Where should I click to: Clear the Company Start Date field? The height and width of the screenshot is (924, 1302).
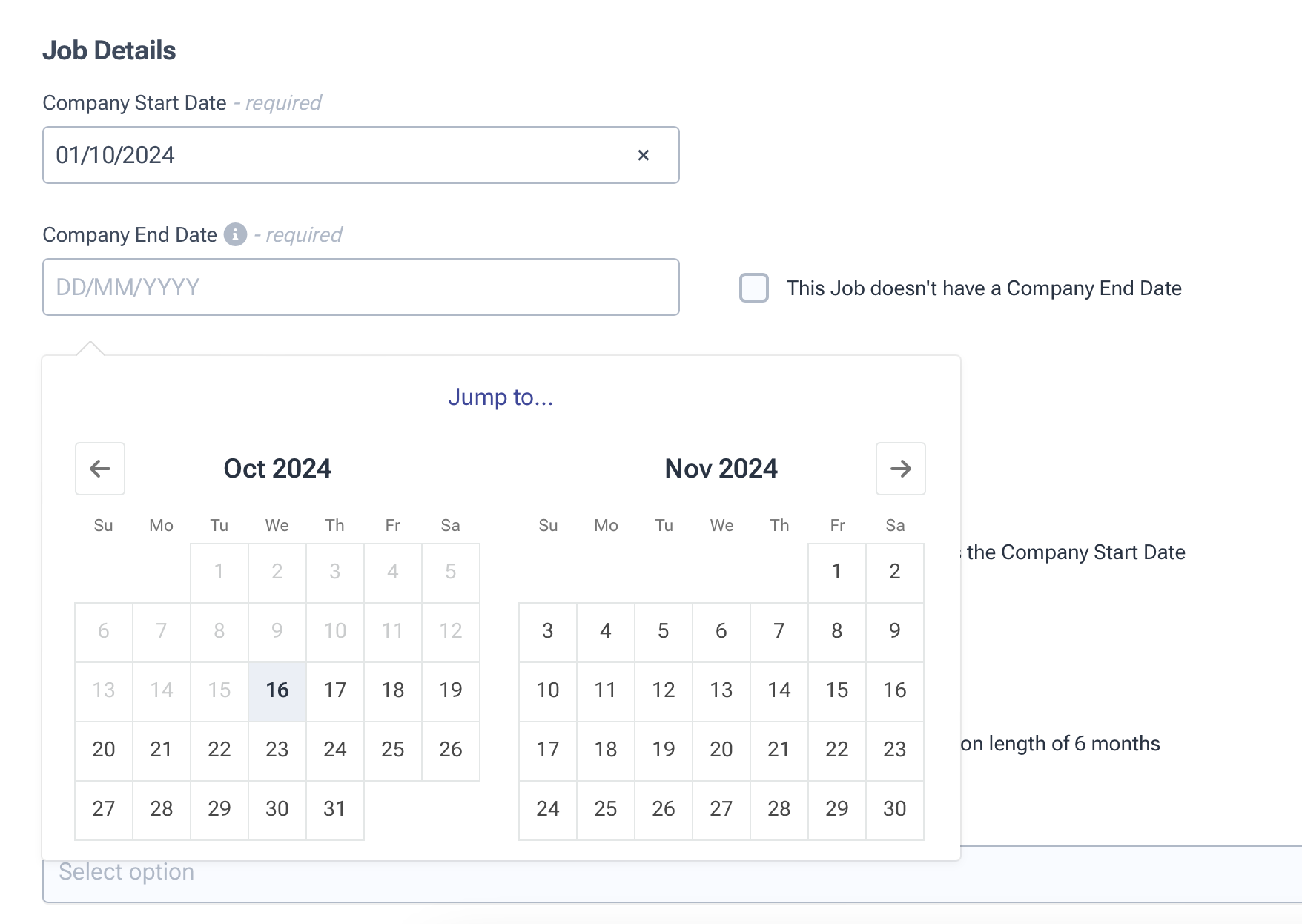(x=643, y=155)
